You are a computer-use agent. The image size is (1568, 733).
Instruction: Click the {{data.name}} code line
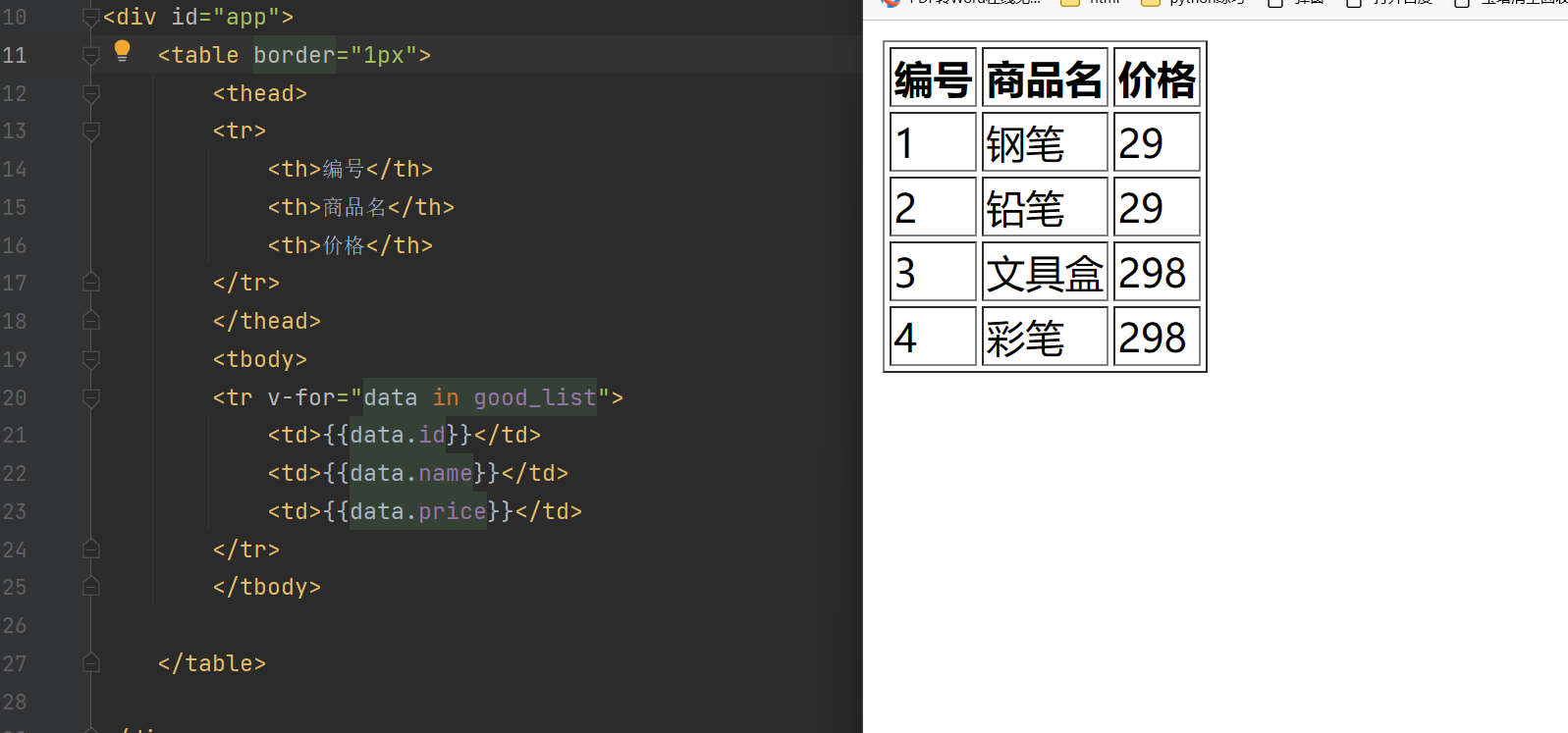(418, 473)
